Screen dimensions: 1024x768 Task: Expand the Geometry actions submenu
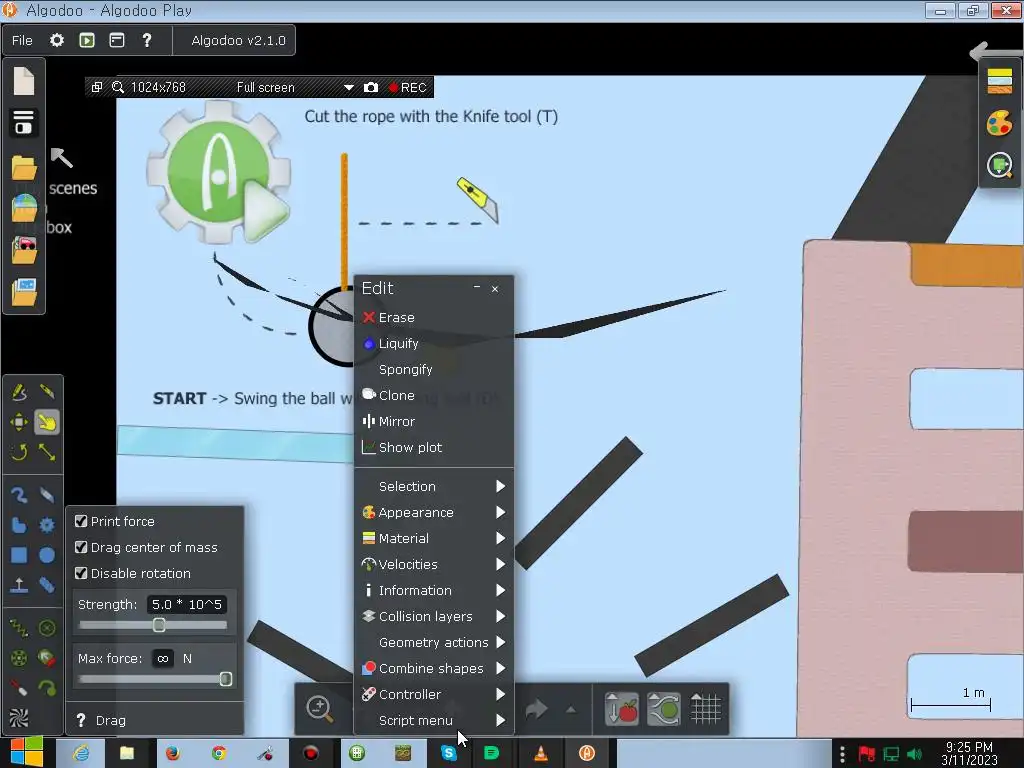[434, 643]
